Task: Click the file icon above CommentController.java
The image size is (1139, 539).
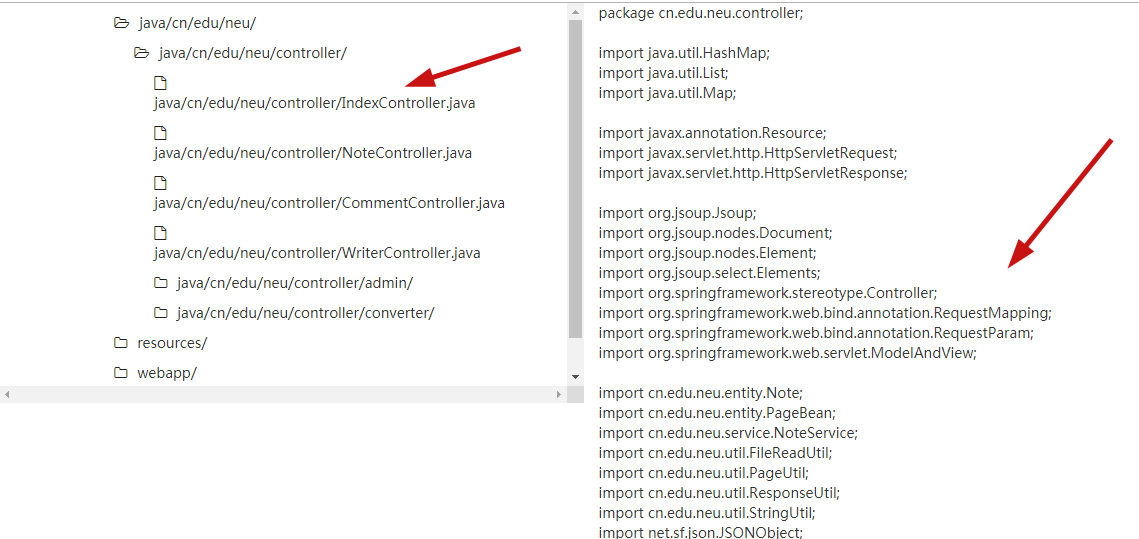Action: click(x=161, y=183)
